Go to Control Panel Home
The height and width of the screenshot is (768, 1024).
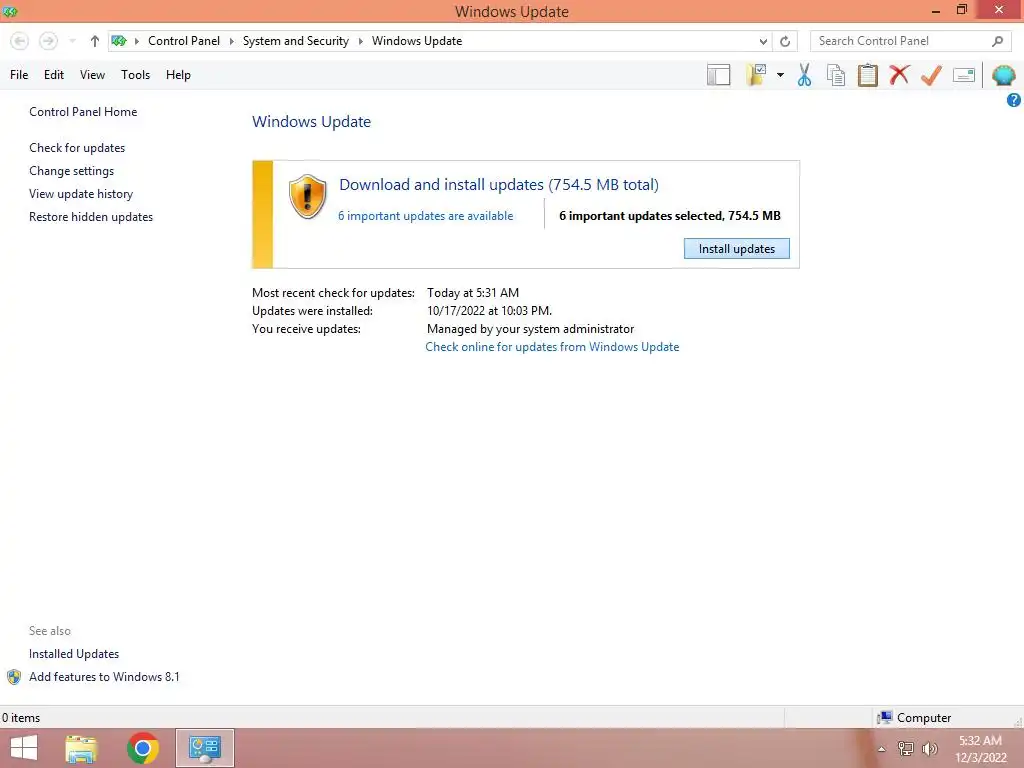[x=83, y=112]
